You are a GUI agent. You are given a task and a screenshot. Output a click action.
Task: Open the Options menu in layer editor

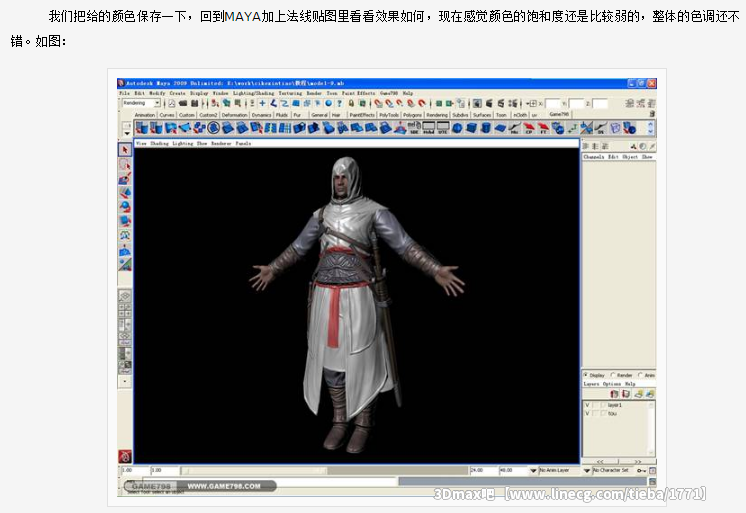pyautogui.click(x=612, y=384)
